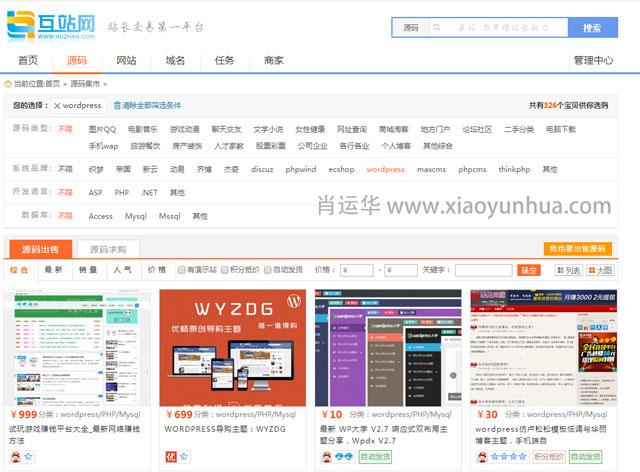This screenshot has width=640, height=472.
Task: Filter source type by 手机wap
Action: coord(103,146)
